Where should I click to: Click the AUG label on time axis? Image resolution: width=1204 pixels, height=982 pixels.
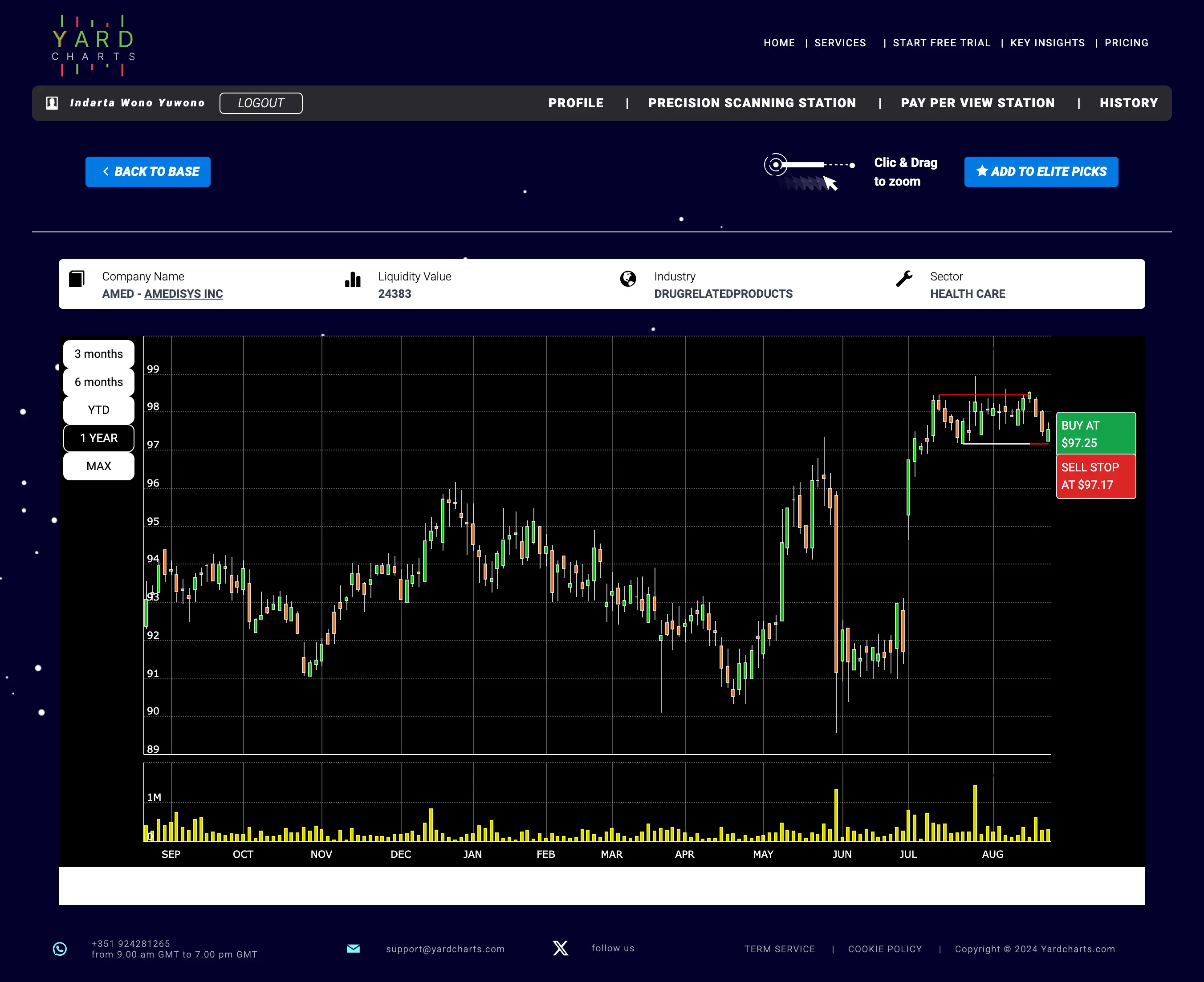click(x=992, y=854)
